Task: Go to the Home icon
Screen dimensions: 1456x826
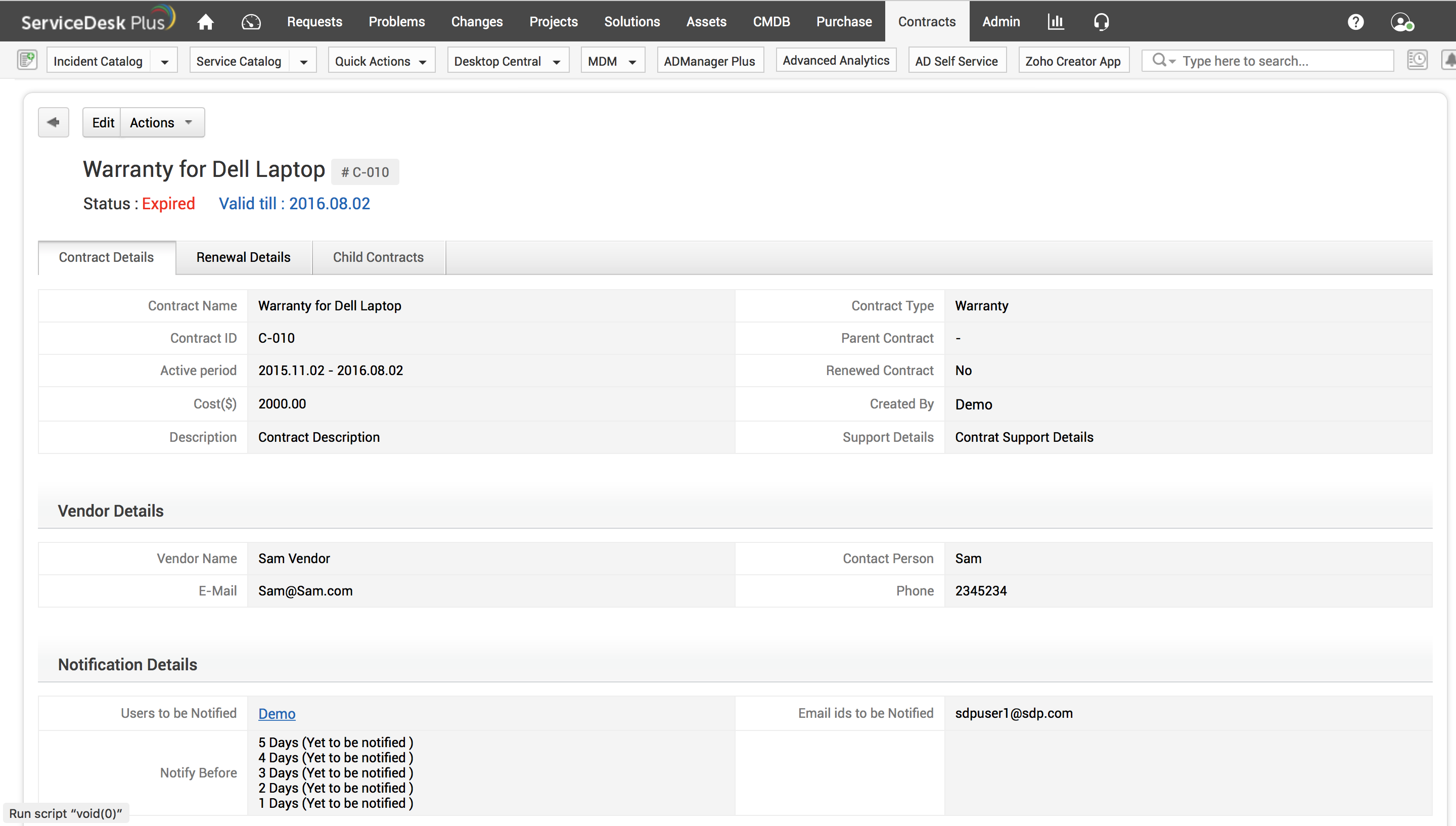Action: point(205,22)
